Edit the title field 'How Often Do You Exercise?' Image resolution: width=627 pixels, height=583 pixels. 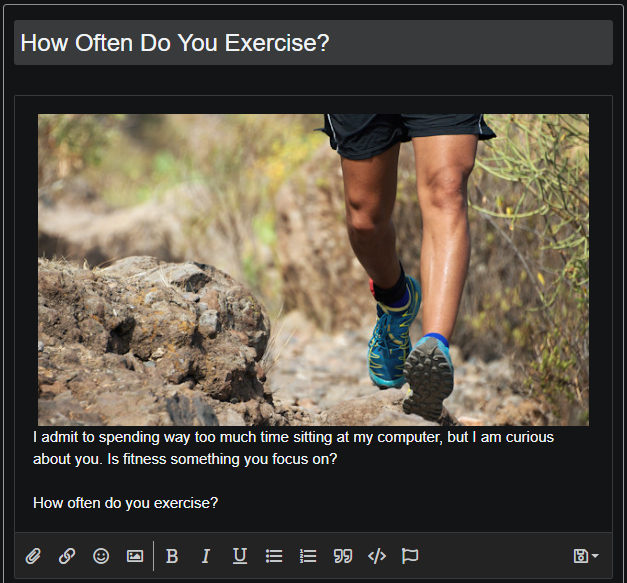click(313, 42)
